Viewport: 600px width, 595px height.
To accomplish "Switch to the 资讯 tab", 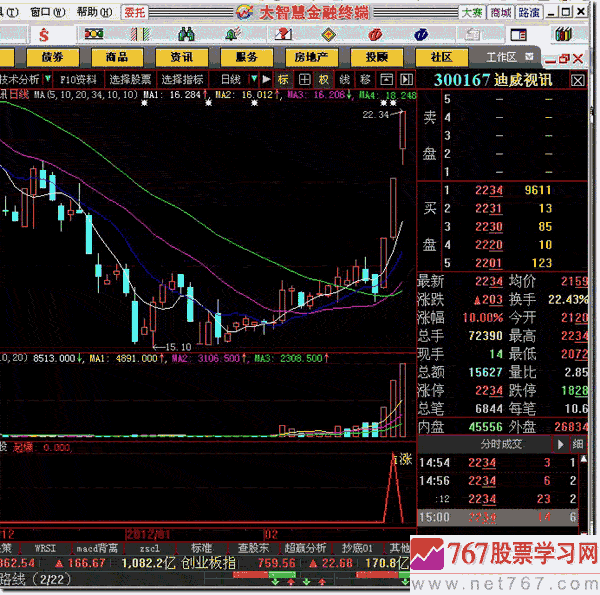I will (182, 57).
